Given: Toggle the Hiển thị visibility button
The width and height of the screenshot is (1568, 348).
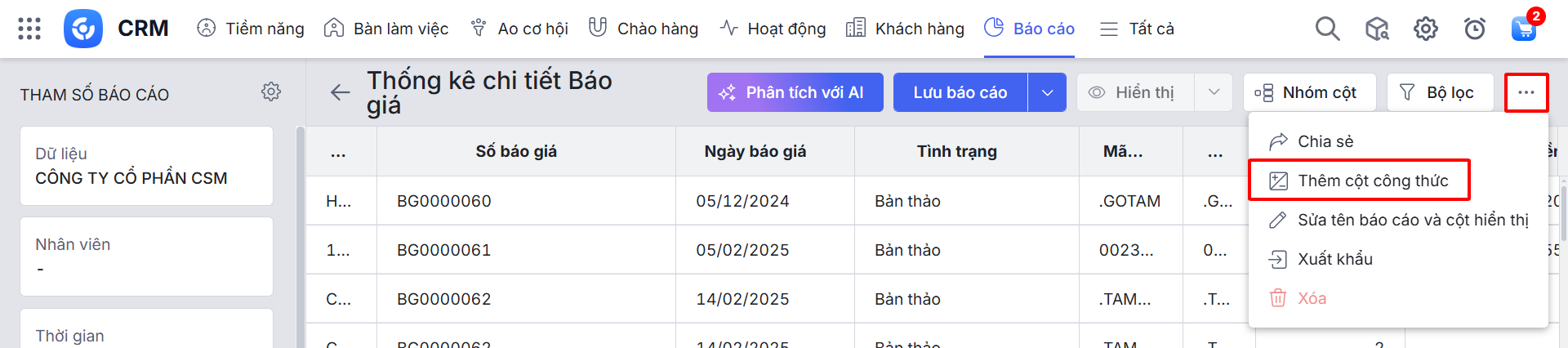Looking at the screenshot, I should point(1135,92).
